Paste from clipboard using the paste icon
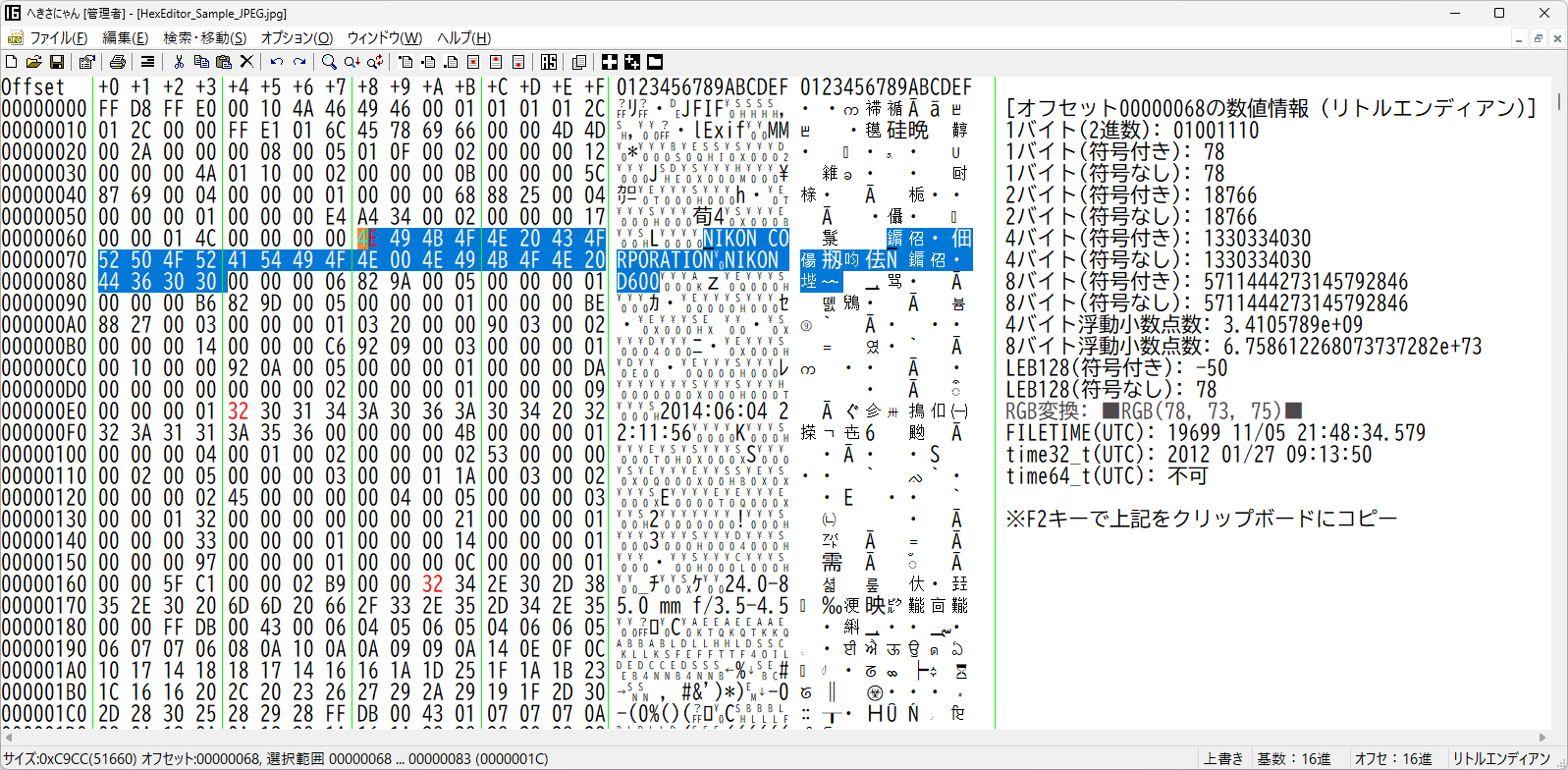Viewport: 1568px width, 770px height. coord(224,62)
